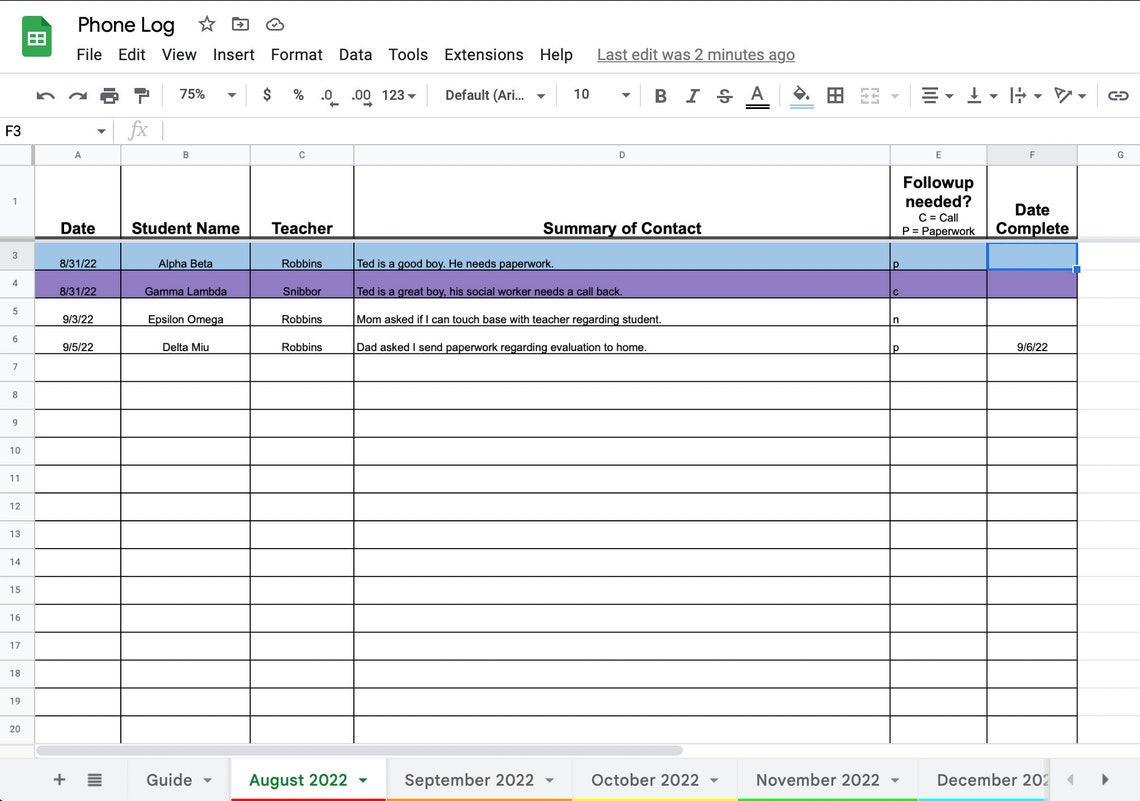
Task: Open the Extensions menu
Action: (483, 55)
